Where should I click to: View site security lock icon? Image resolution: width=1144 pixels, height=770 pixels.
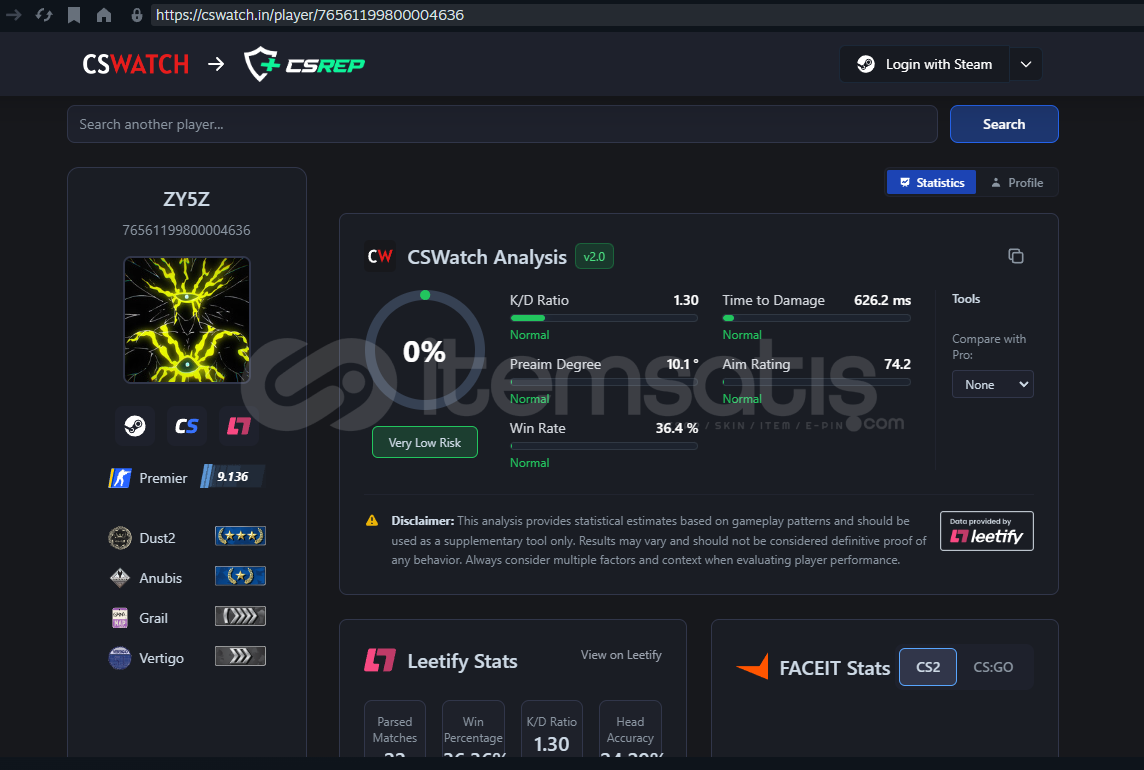click(136, 15)
